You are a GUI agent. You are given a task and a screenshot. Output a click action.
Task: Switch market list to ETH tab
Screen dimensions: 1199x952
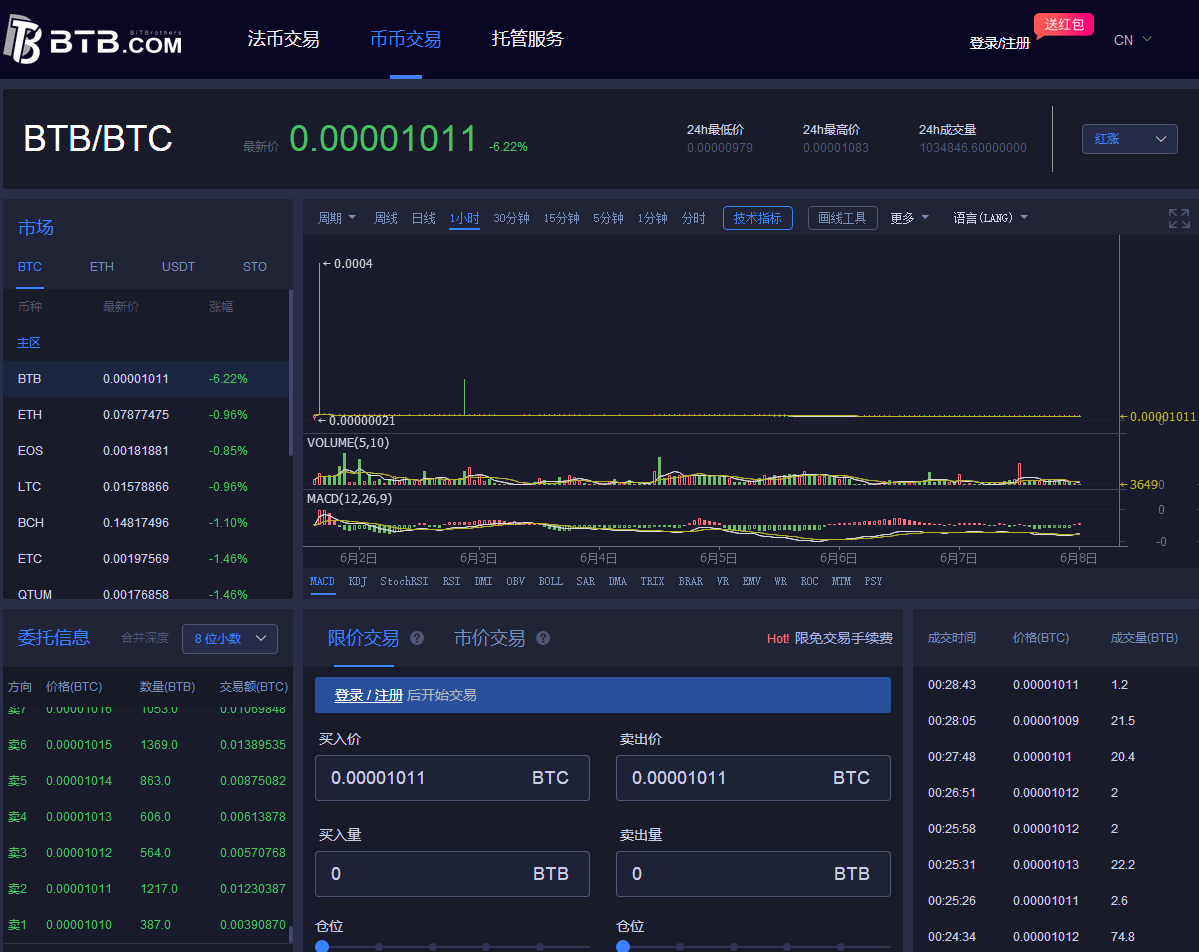[x=102, y=267]
